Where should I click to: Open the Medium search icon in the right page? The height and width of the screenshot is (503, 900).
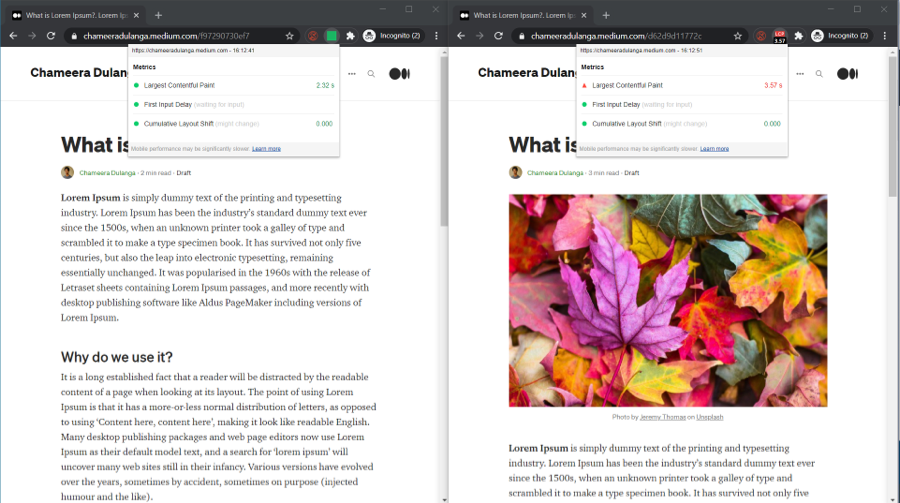pos(819,73)
